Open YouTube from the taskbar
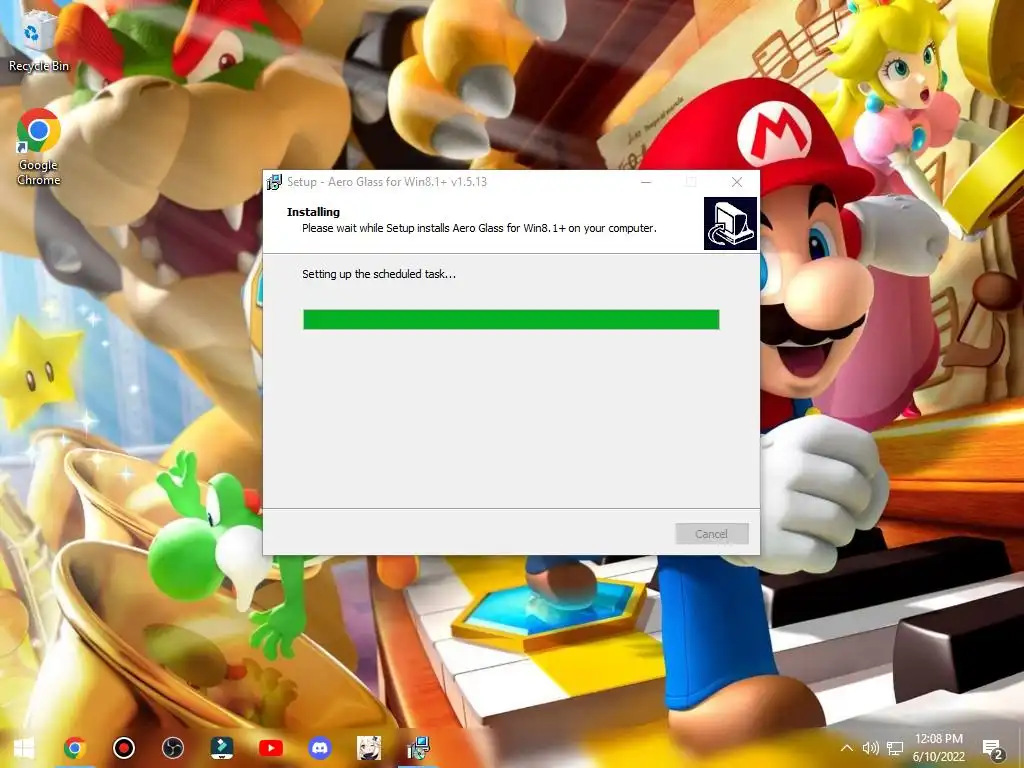 [270, 748]
